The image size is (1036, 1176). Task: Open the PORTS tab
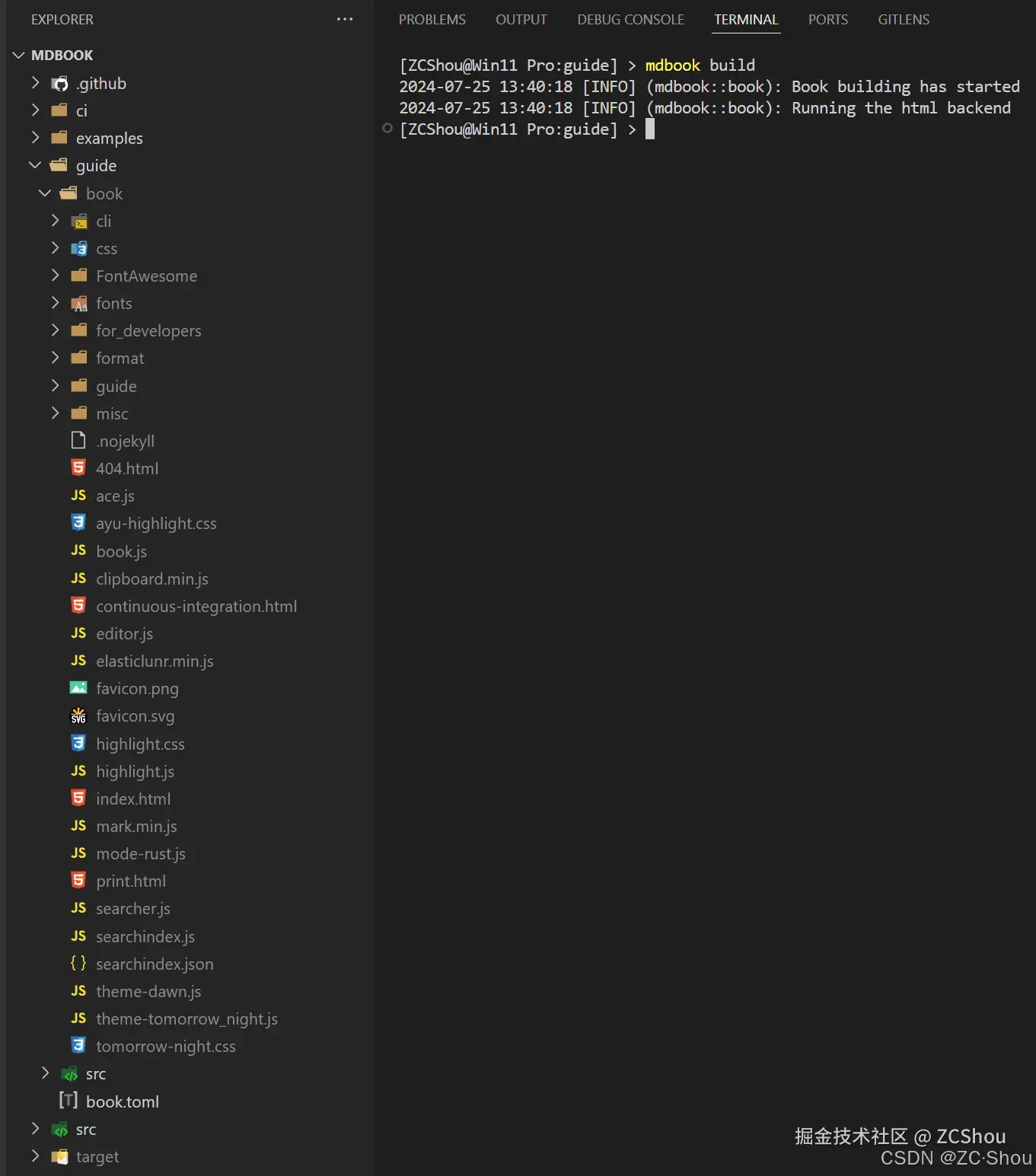point(828,20)
